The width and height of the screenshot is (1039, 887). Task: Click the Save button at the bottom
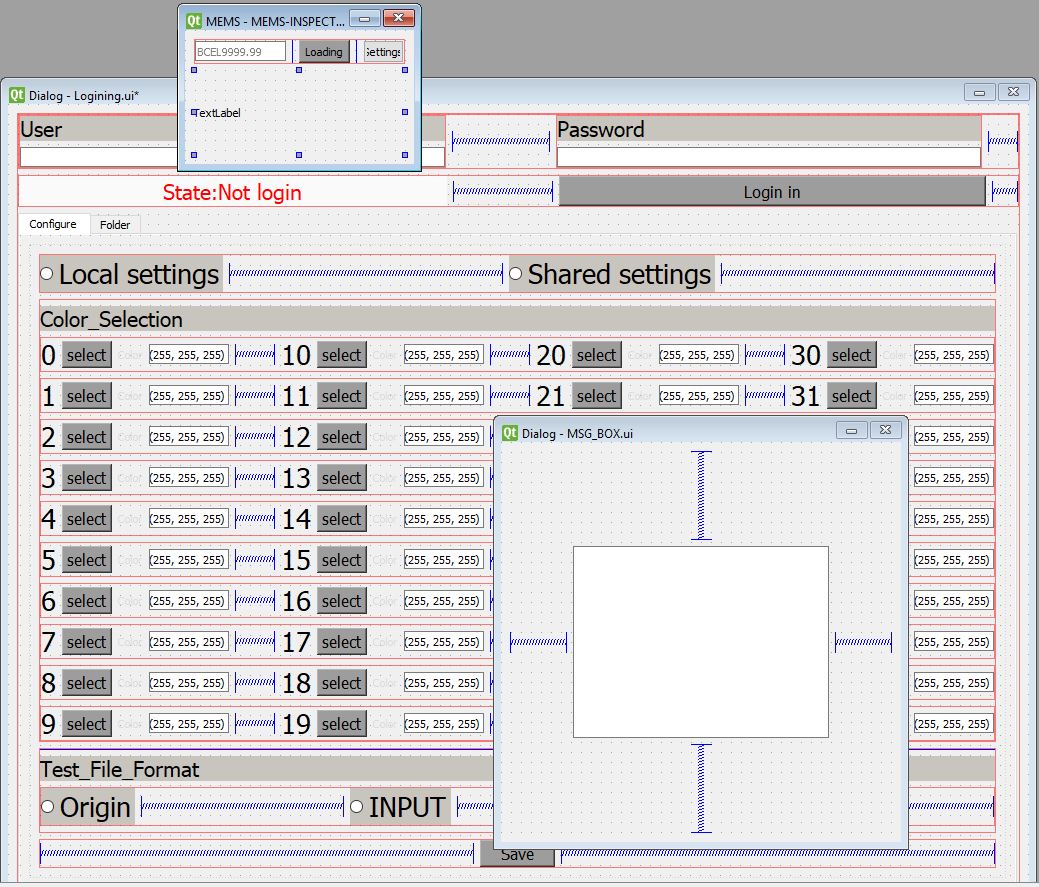pos(516,853)
